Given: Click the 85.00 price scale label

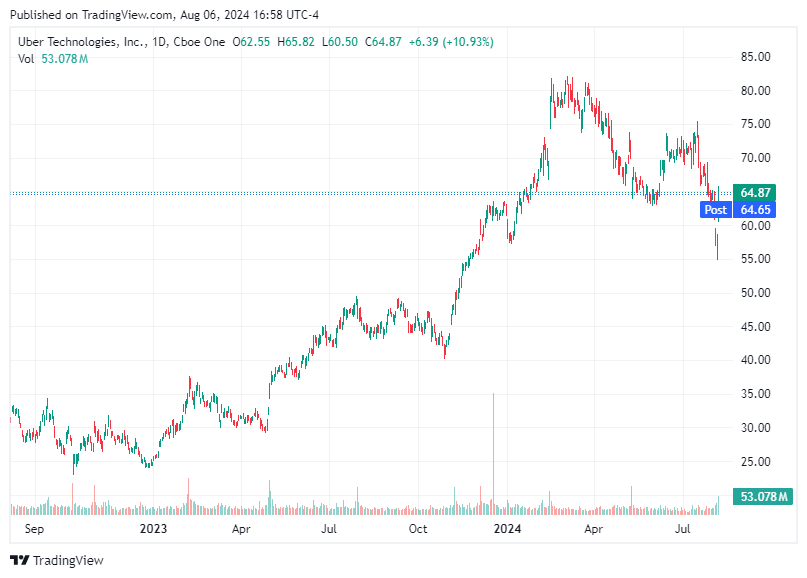Looking at the screenshot, I should pyautogui.click(x=756, y=54).
